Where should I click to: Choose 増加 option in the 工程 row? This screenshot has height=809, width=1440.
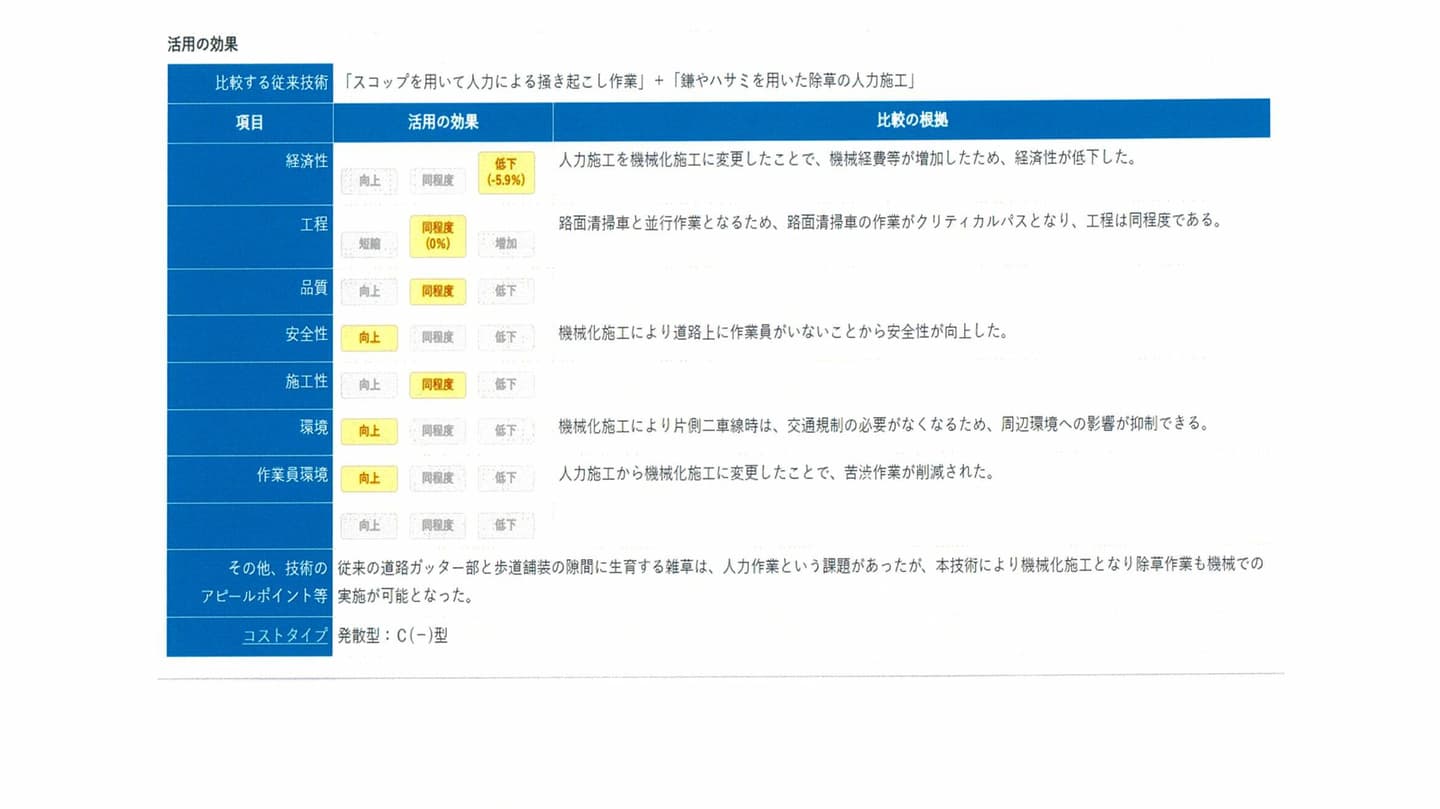pos(506,244)
